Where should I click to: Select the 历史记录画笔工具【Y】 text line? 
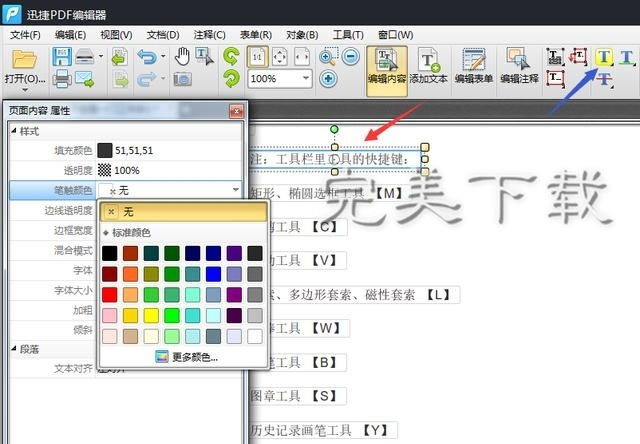click(x=322, y=430)
